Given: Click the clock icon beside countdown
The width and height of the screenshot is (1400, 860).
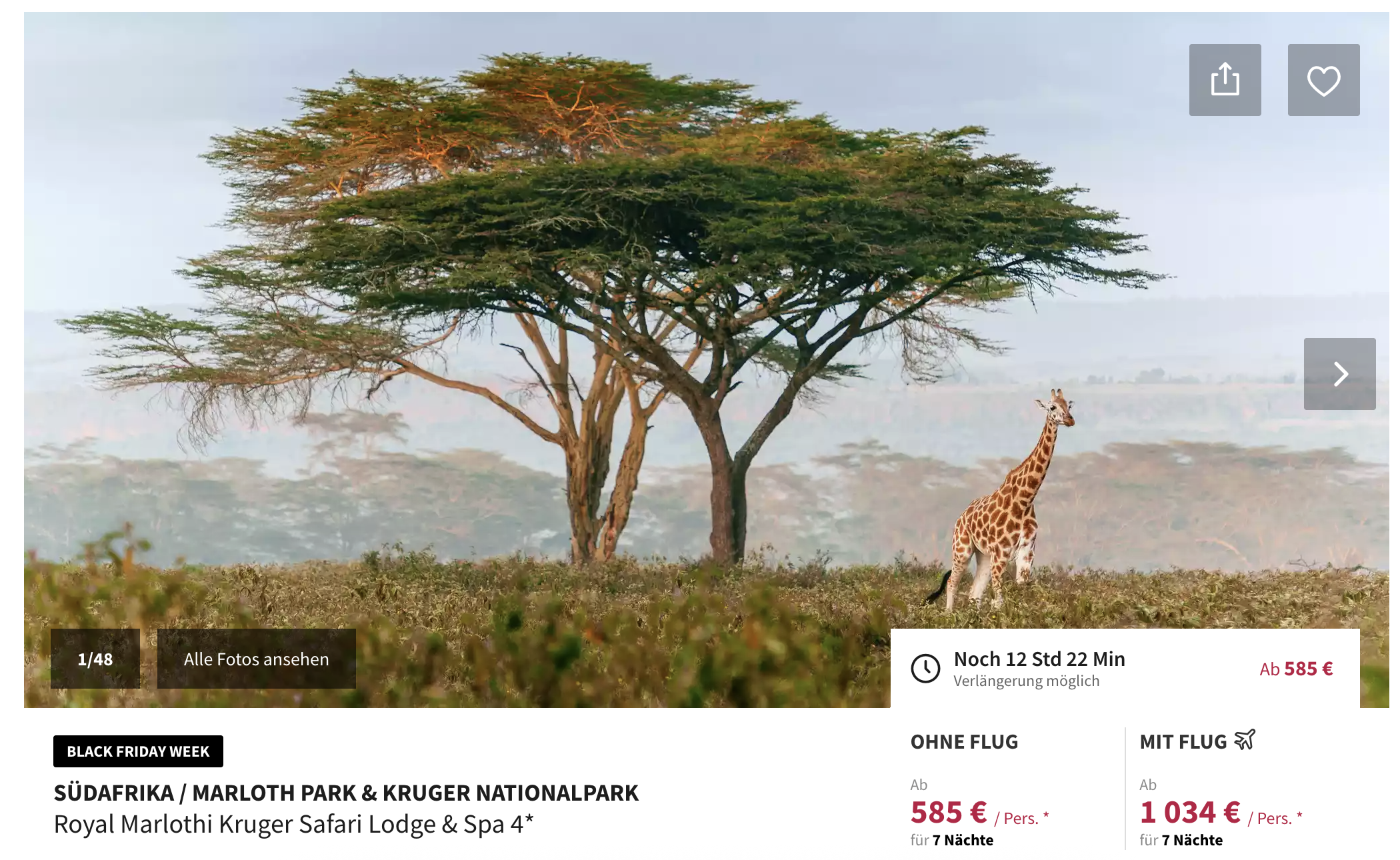Looking at the screenshot, I should coord(925,668).
